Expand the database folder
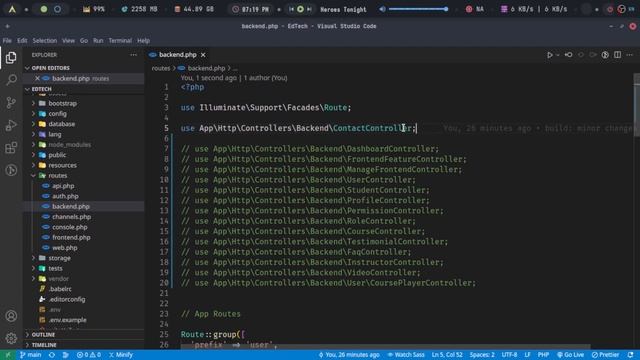The width and height of the screenshot is (640, 360). pyautogui.click(x=62, y=124)
